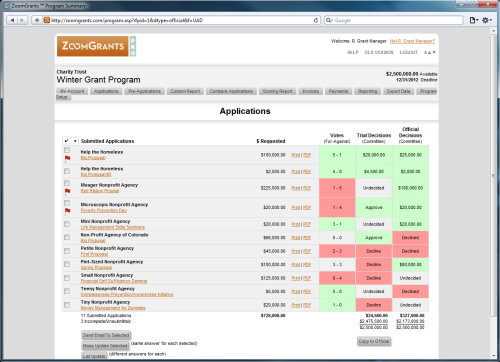
Task: Check the Non-Profit Agency of Colorado row
Action: [67, 237]
